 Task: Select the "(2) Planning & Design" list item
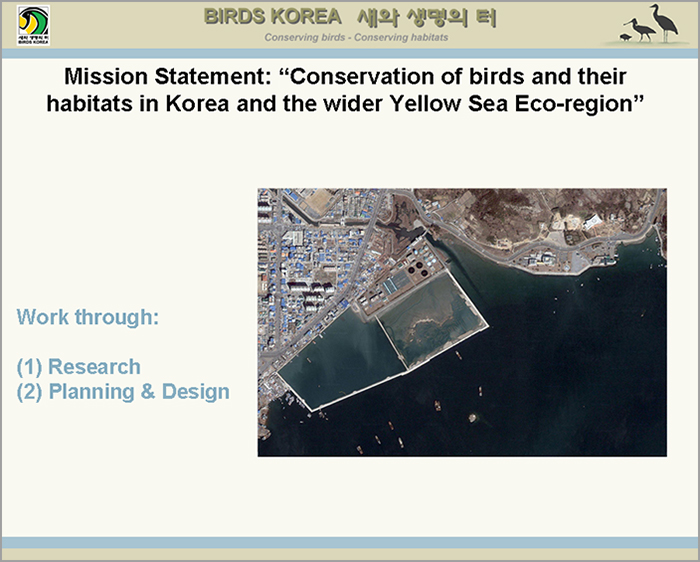pyautogui.click(x=123, y=391)
